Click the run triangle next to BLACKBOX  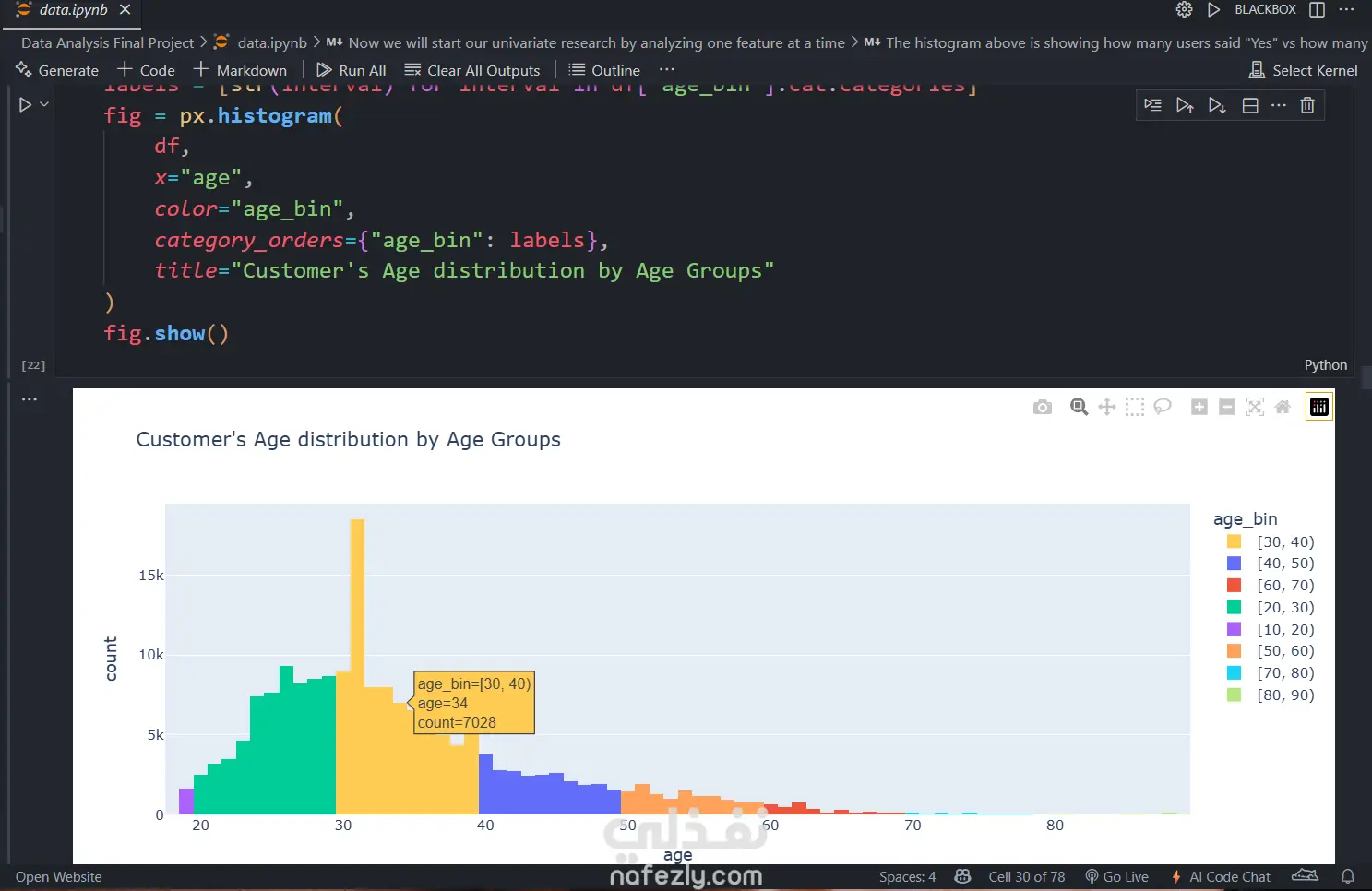pyautogui.click(x=1214, y=9)
